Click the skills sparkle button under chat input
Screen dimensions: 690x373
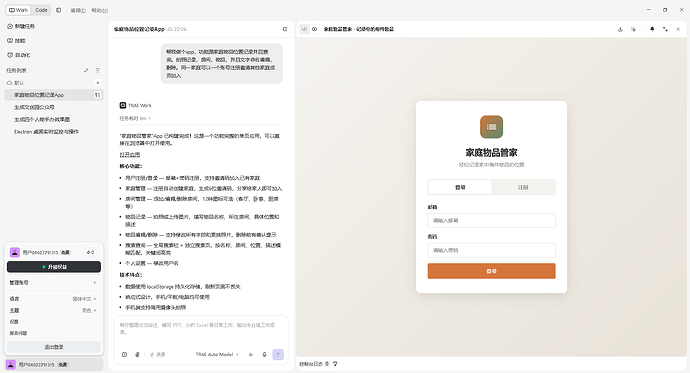[x=157, y=355]
